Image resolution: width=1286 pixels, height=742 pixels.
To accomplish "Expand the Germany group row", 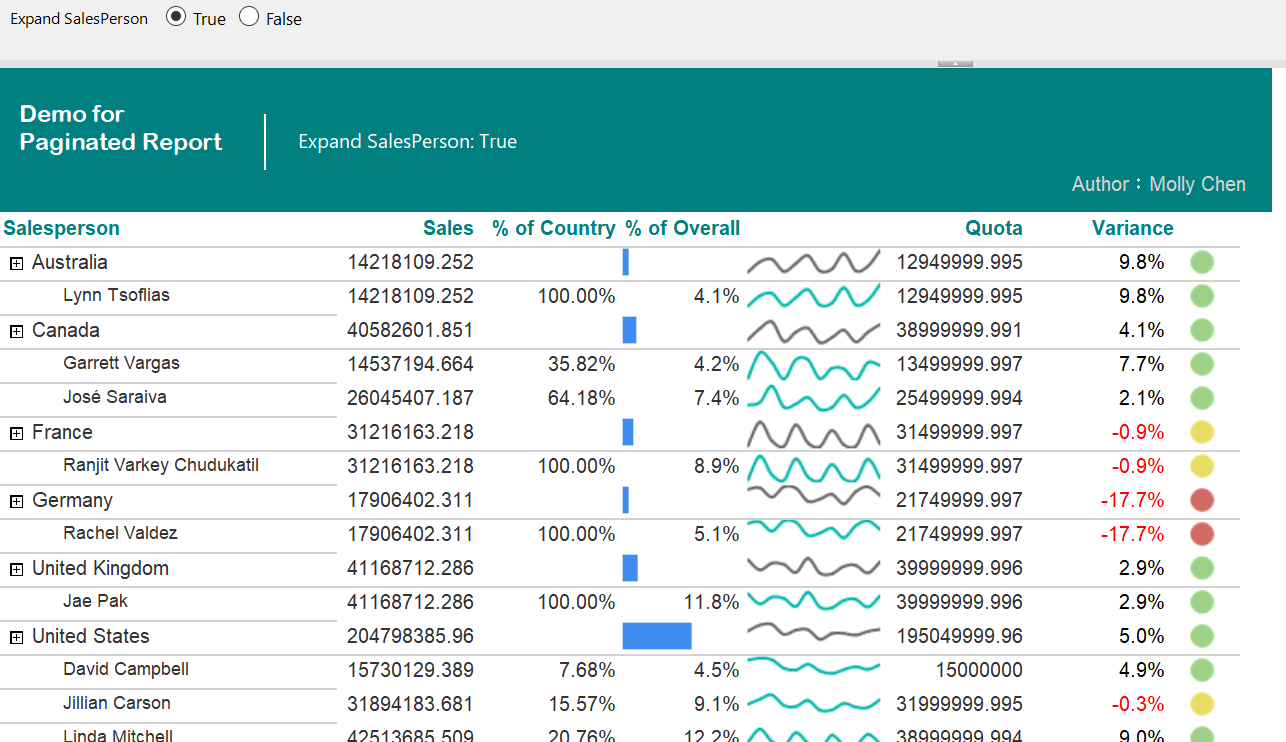I will [14, 500].
